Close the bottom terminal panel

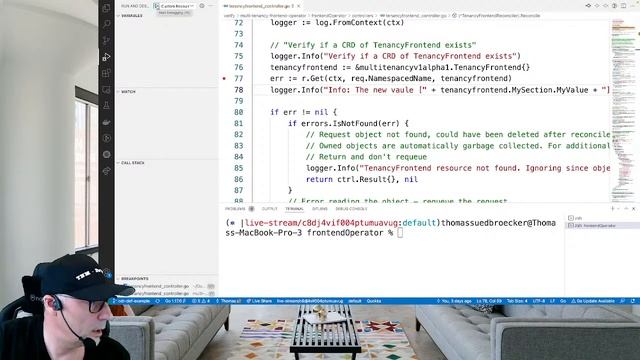click(x=633, y=209)
